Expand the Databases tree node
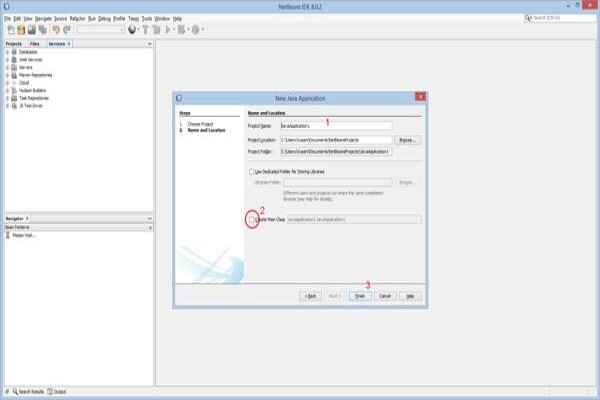Image resolution: width=600 pixels, height=400 pixels. 7,52
